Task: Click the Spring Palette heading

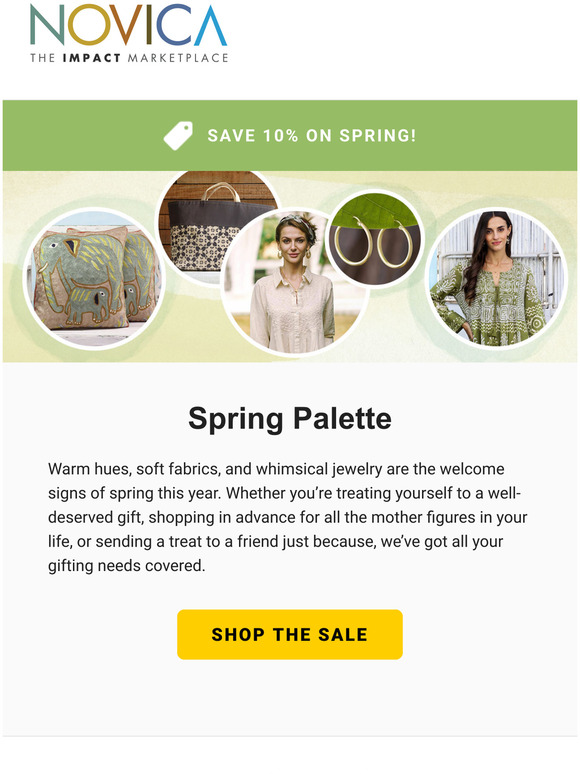Action: coord(290,419)
